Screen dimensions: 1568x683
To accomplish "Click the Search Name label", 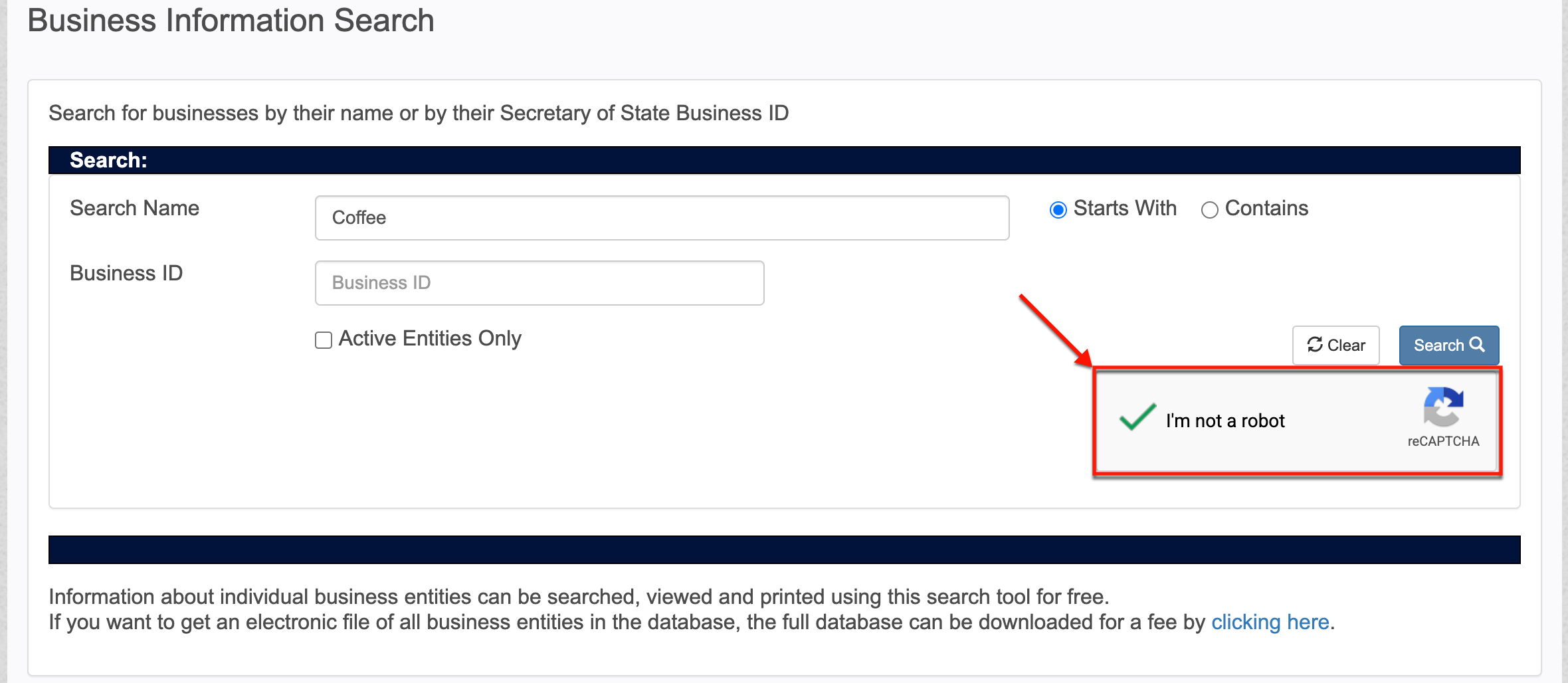I will (x=135, y=208).
